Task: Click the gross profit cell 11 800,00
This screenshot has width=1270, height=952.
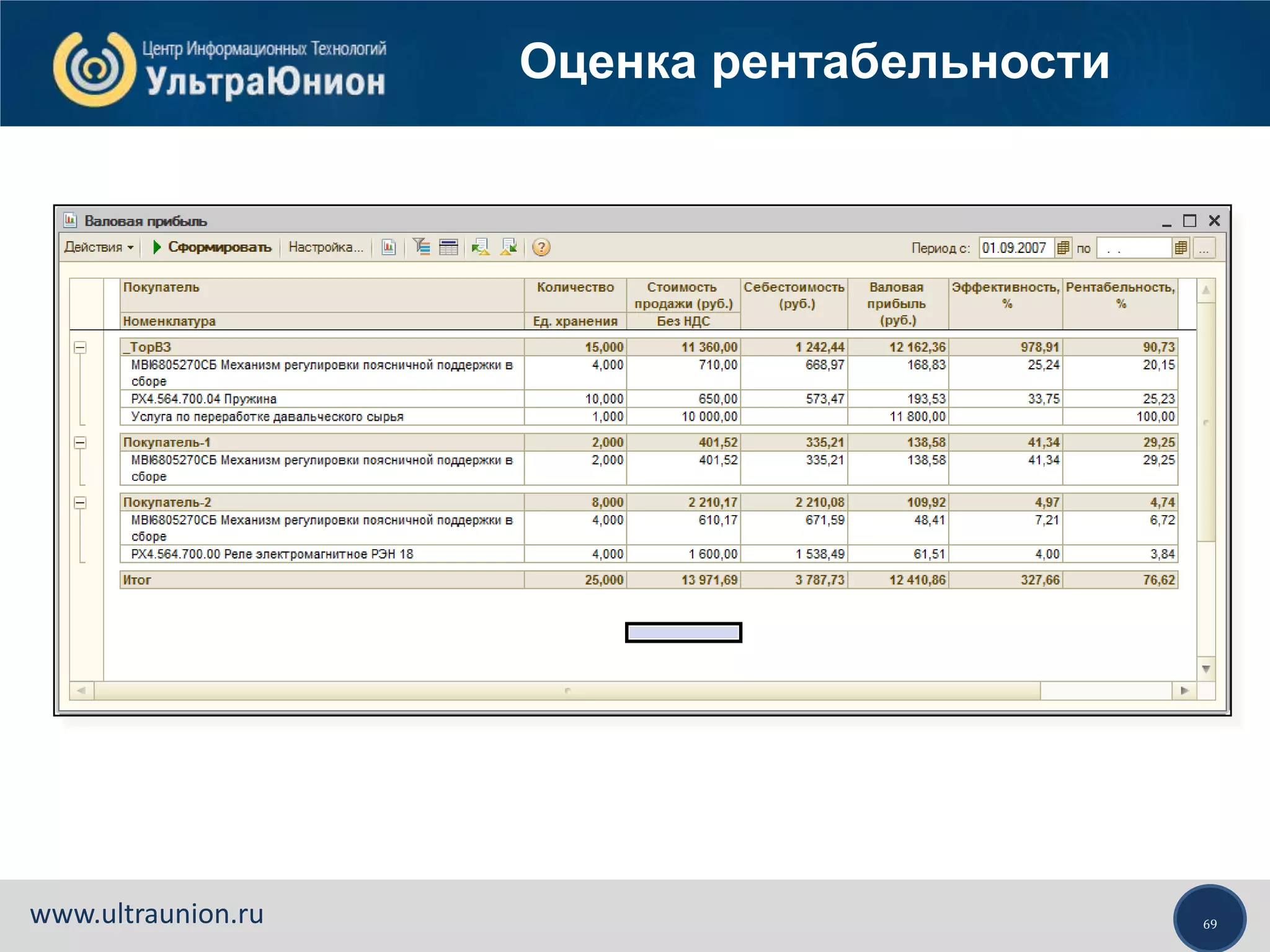Action: (898, 416)
